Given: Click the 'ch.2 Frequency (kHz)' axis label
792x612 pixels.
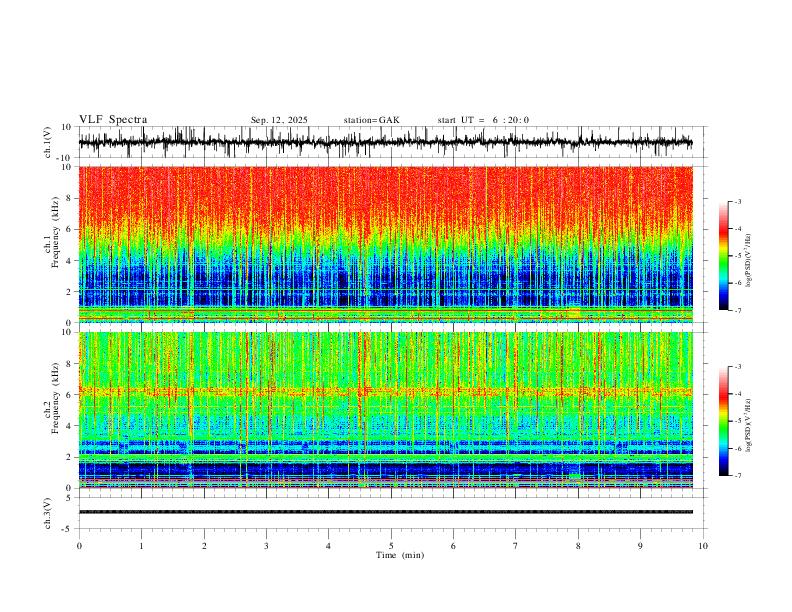Looking at the screenshot, I should pyautogui.click(x=51, y=398).
